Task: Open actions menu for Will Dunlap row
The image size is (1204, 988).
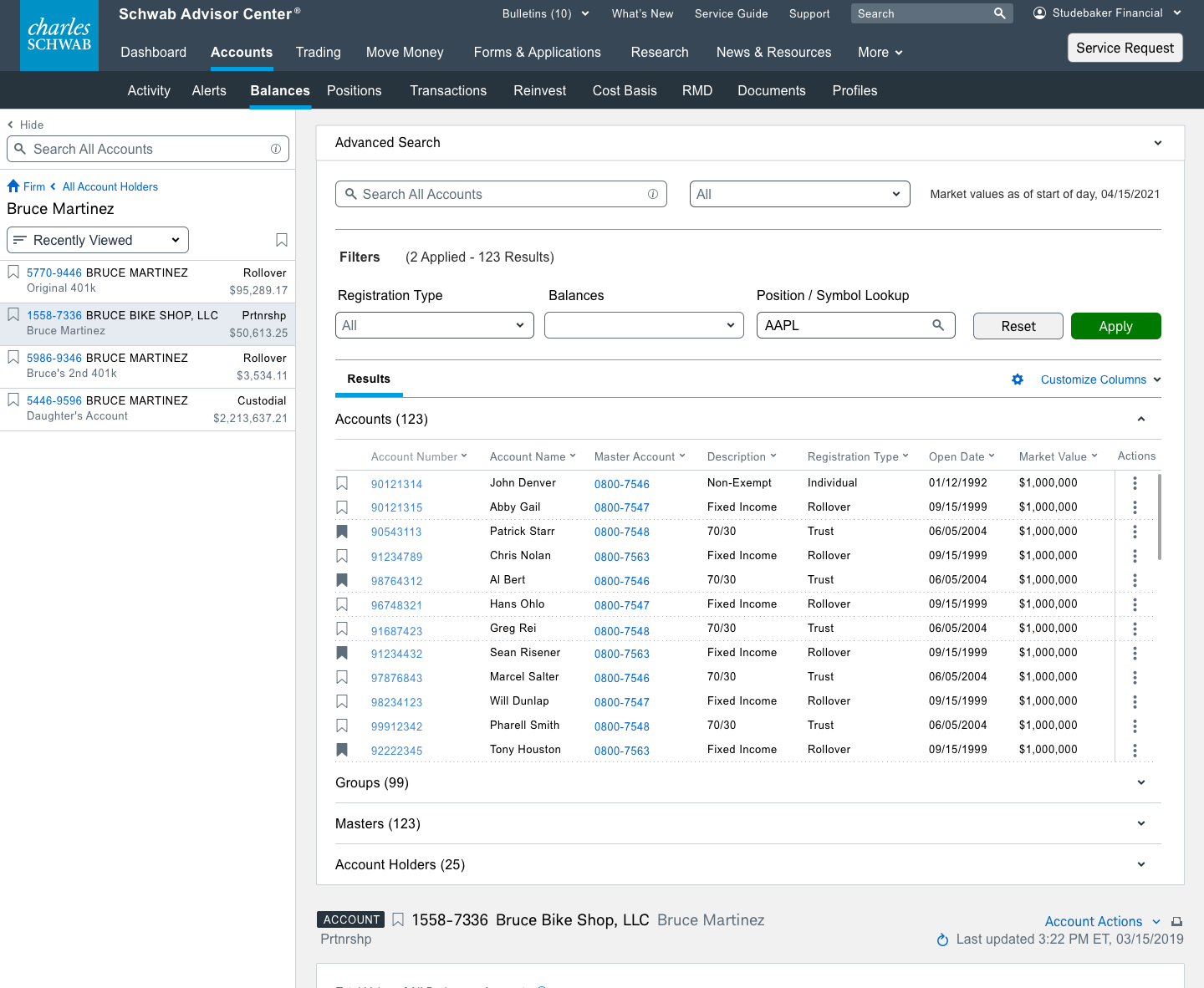Action: 1135,701
